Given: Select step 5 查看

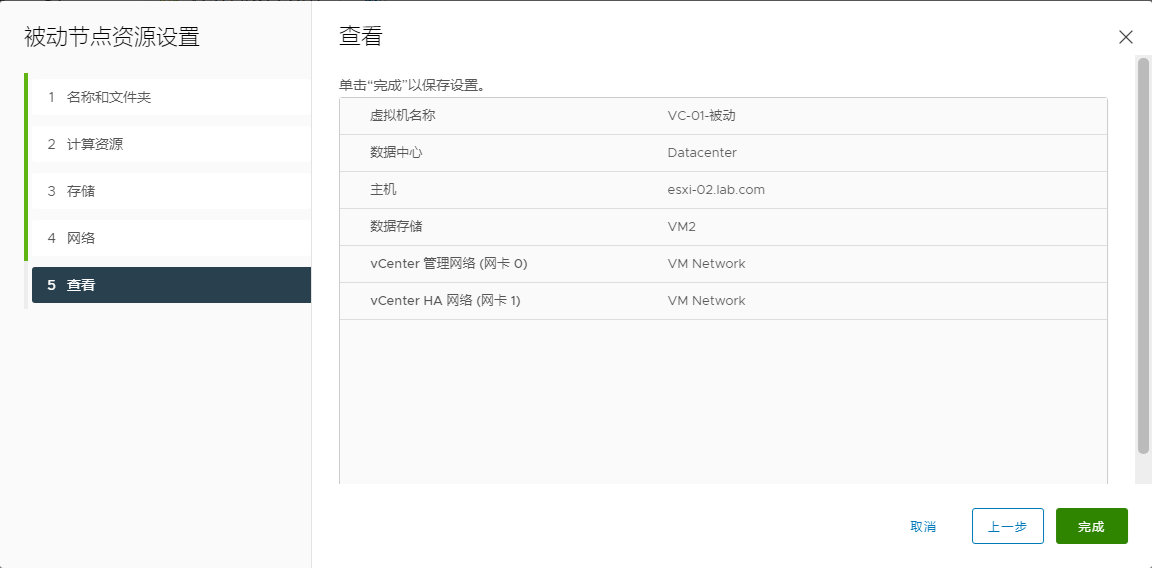Looking at the screenshot, I should coord(171,285).
